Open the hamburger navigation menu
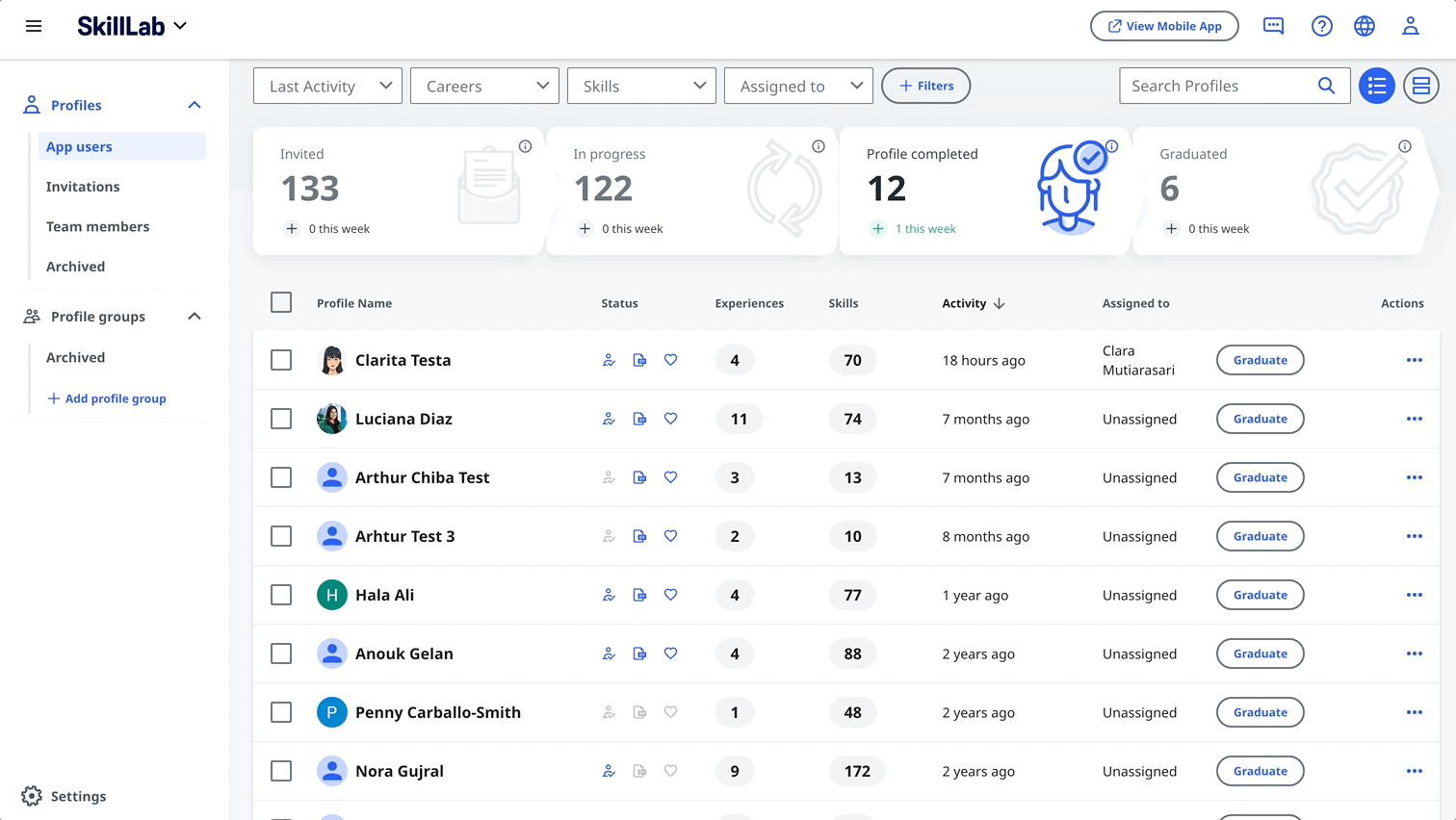Screen dimensions: 1456x820 coord(34,26)
